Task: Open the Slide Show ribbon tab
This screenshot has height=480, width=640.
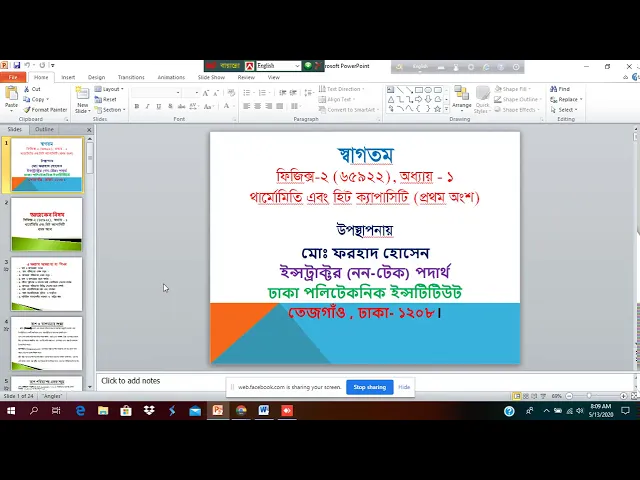Action: [x=211, y=77]
